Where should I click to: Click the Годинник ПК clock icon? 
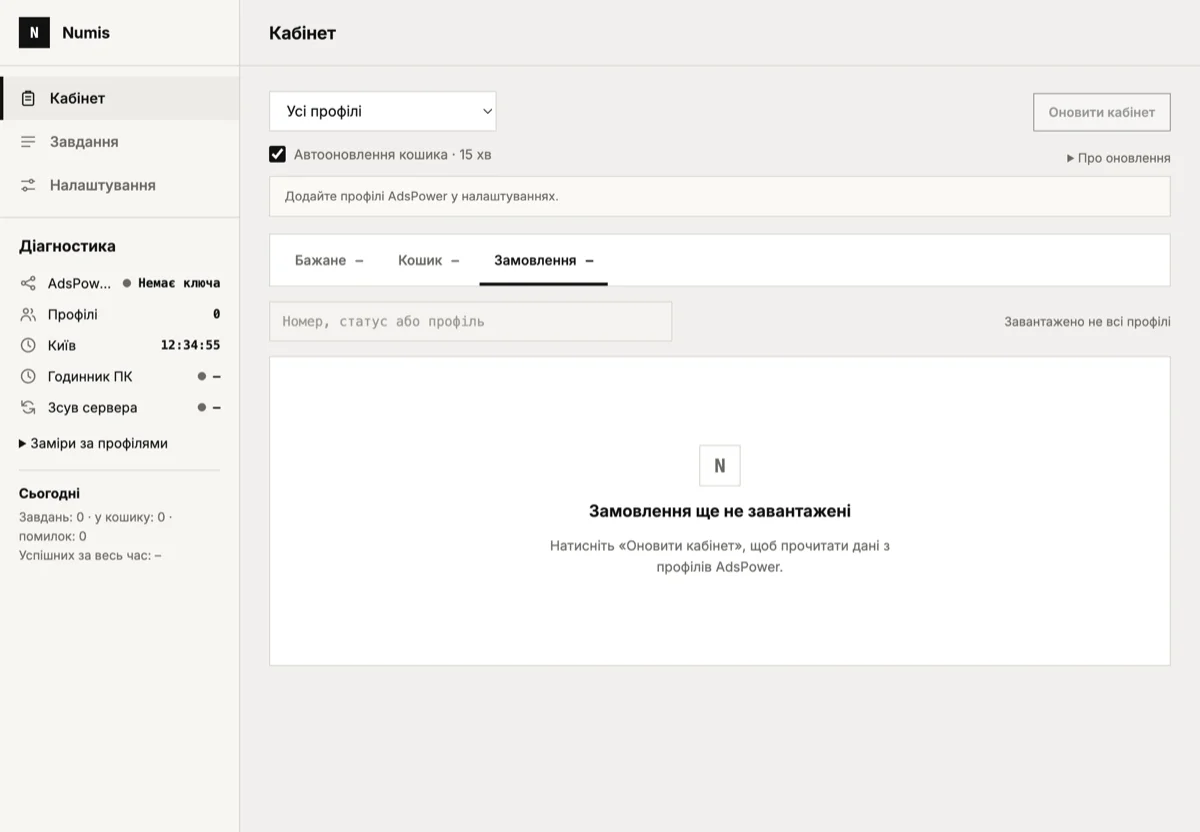coord(28,376)
